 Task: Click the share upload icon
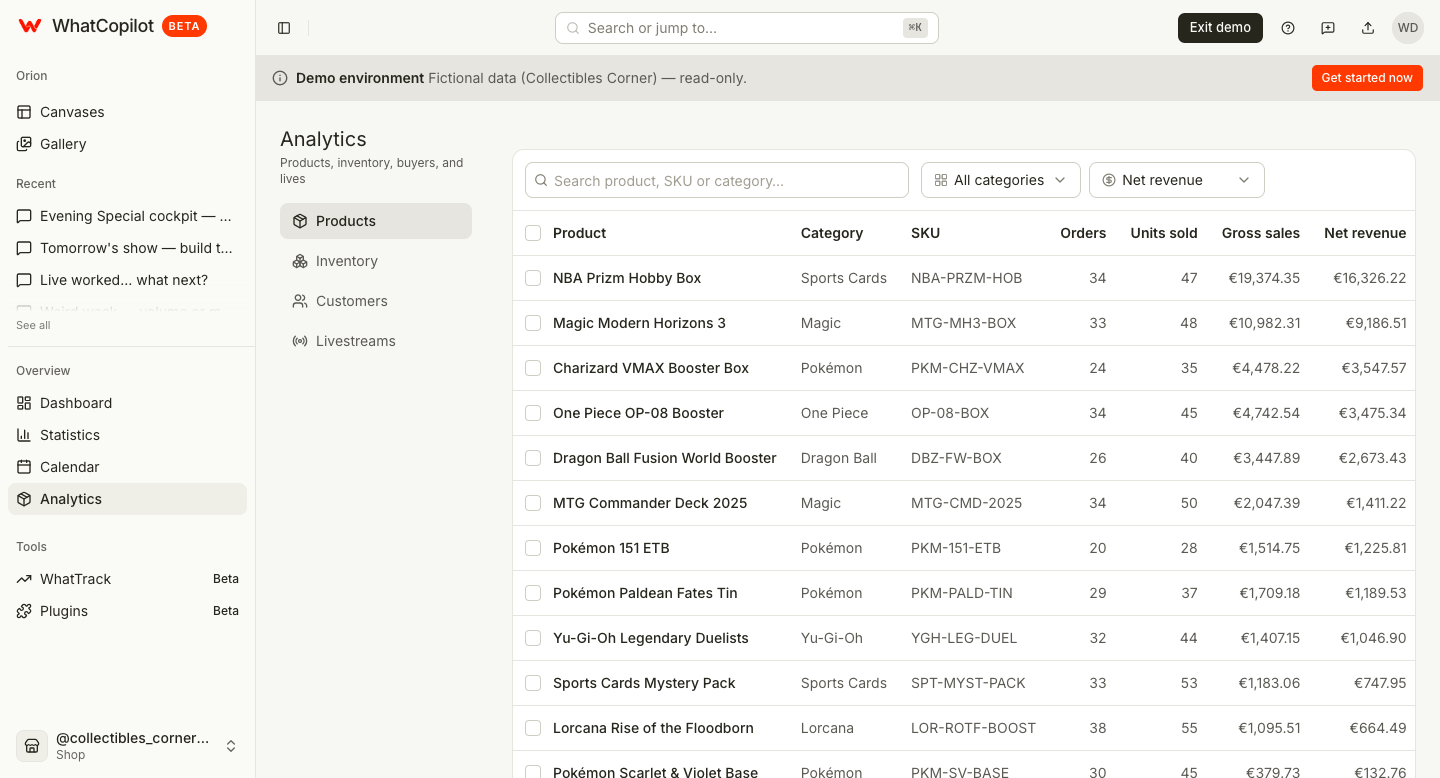point(1368,28)
